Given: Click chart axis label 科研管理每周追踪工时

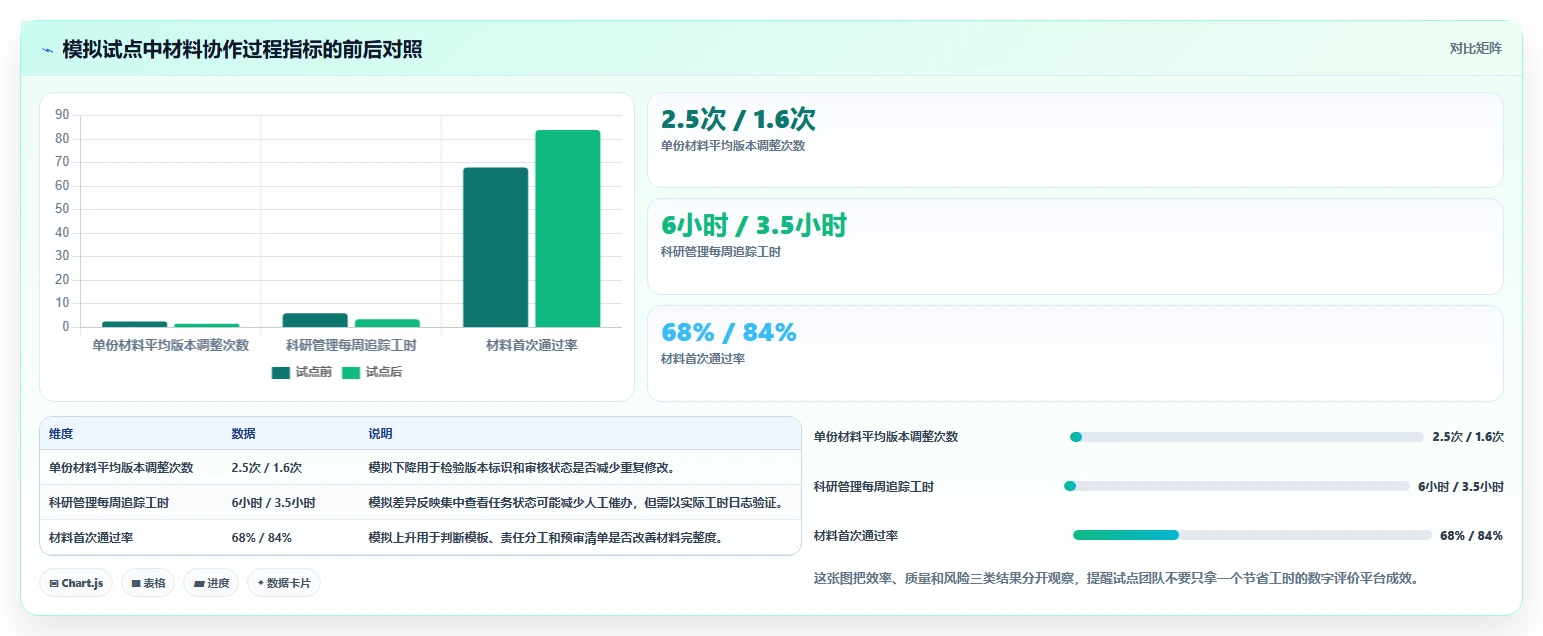Looking at the screenshot, I should coord(351,345).
